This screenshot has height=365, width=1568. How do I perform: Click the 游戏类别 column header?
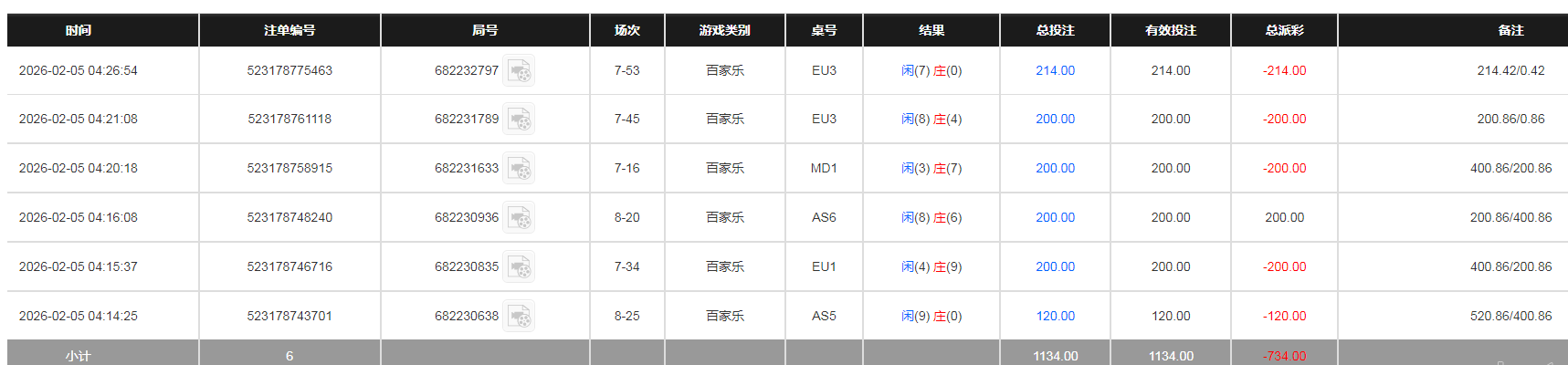(x=724, y=30)
